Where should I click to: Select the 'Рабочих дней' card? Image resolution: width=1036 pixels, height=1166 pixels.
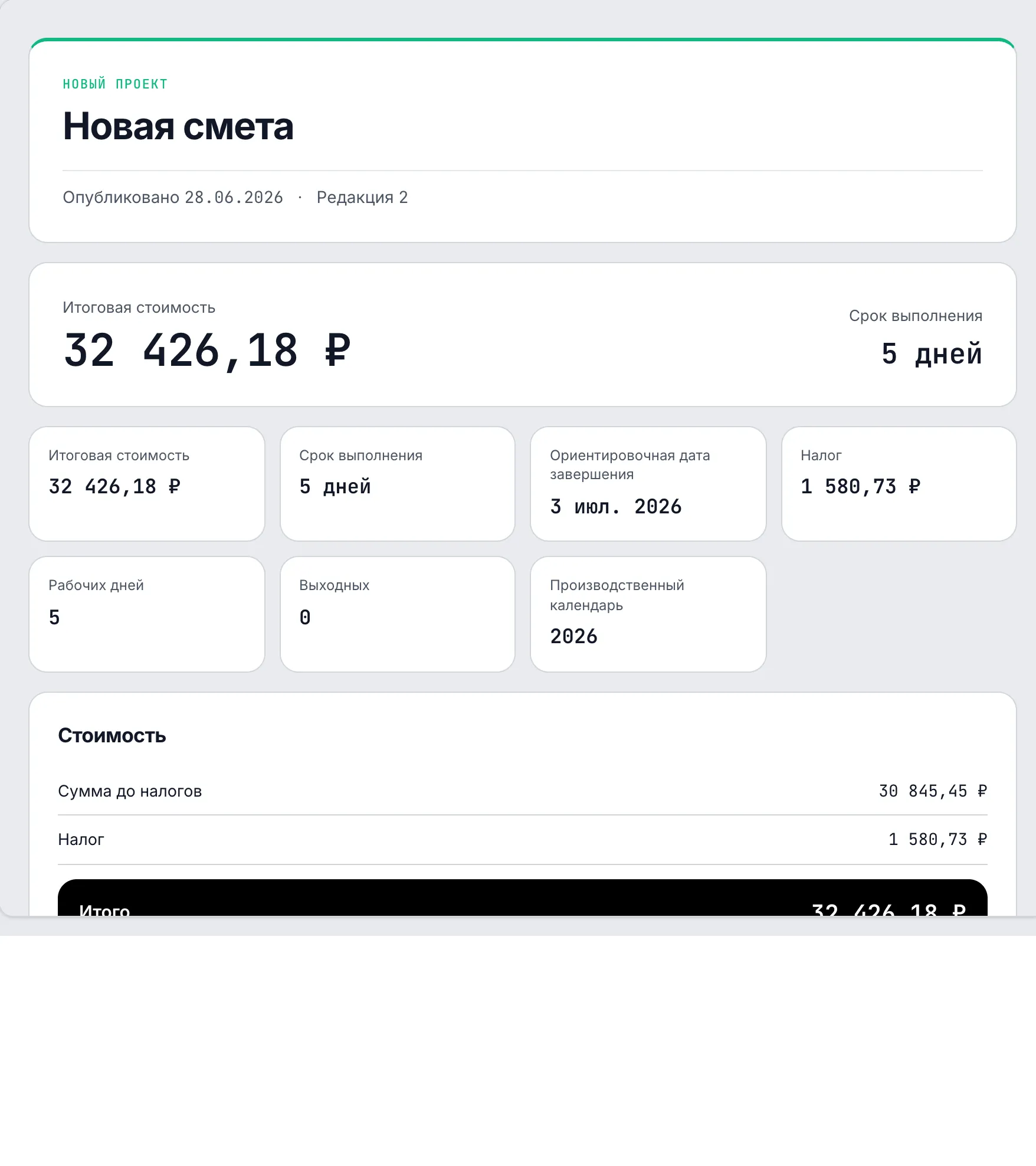coord(147,614)
